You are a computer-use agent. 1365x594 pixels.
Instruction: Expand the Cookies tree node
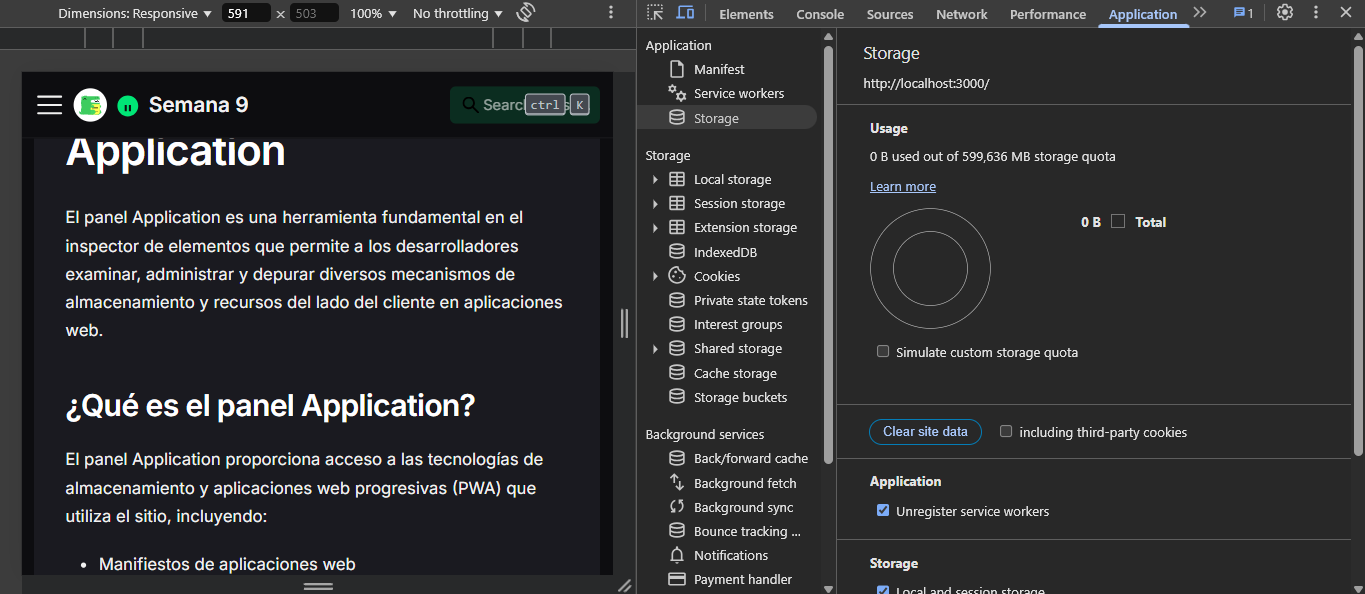point(655,277)
